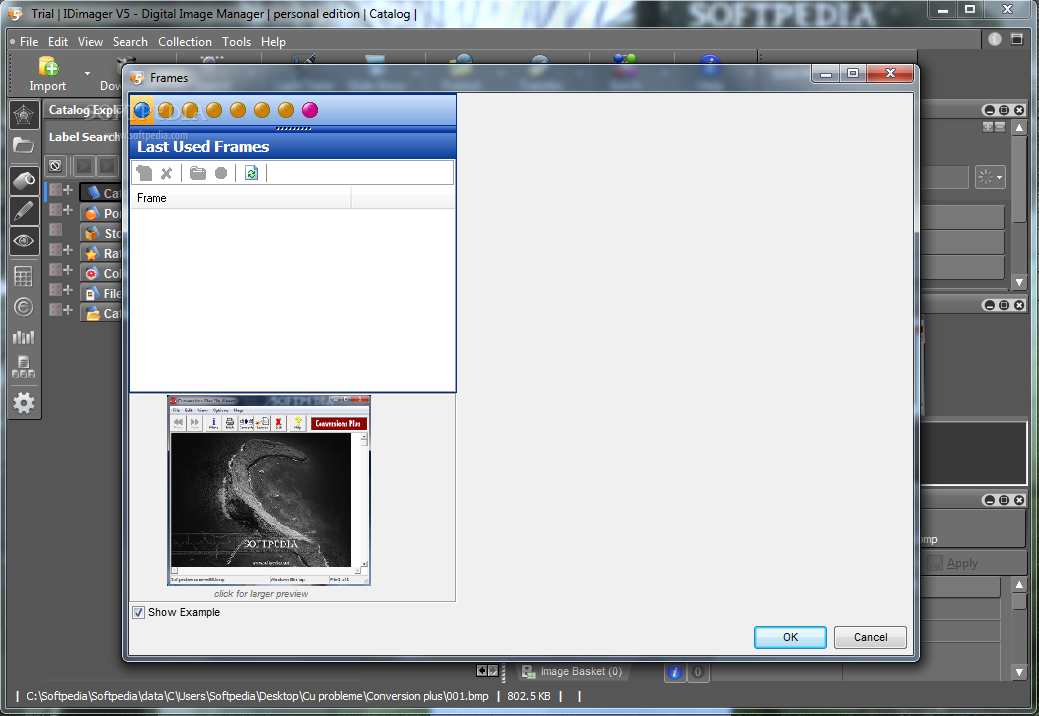Expand the first Cat tree node
Image resolution: width=1039 pixels, height=716 pixels.
tap(68, 189)
